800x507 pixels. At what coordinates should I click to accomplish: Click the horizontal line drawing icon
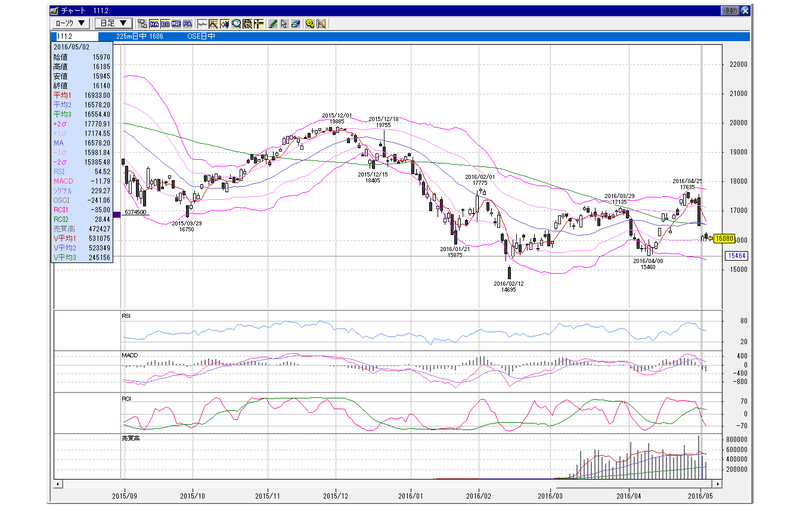(202, 23)
